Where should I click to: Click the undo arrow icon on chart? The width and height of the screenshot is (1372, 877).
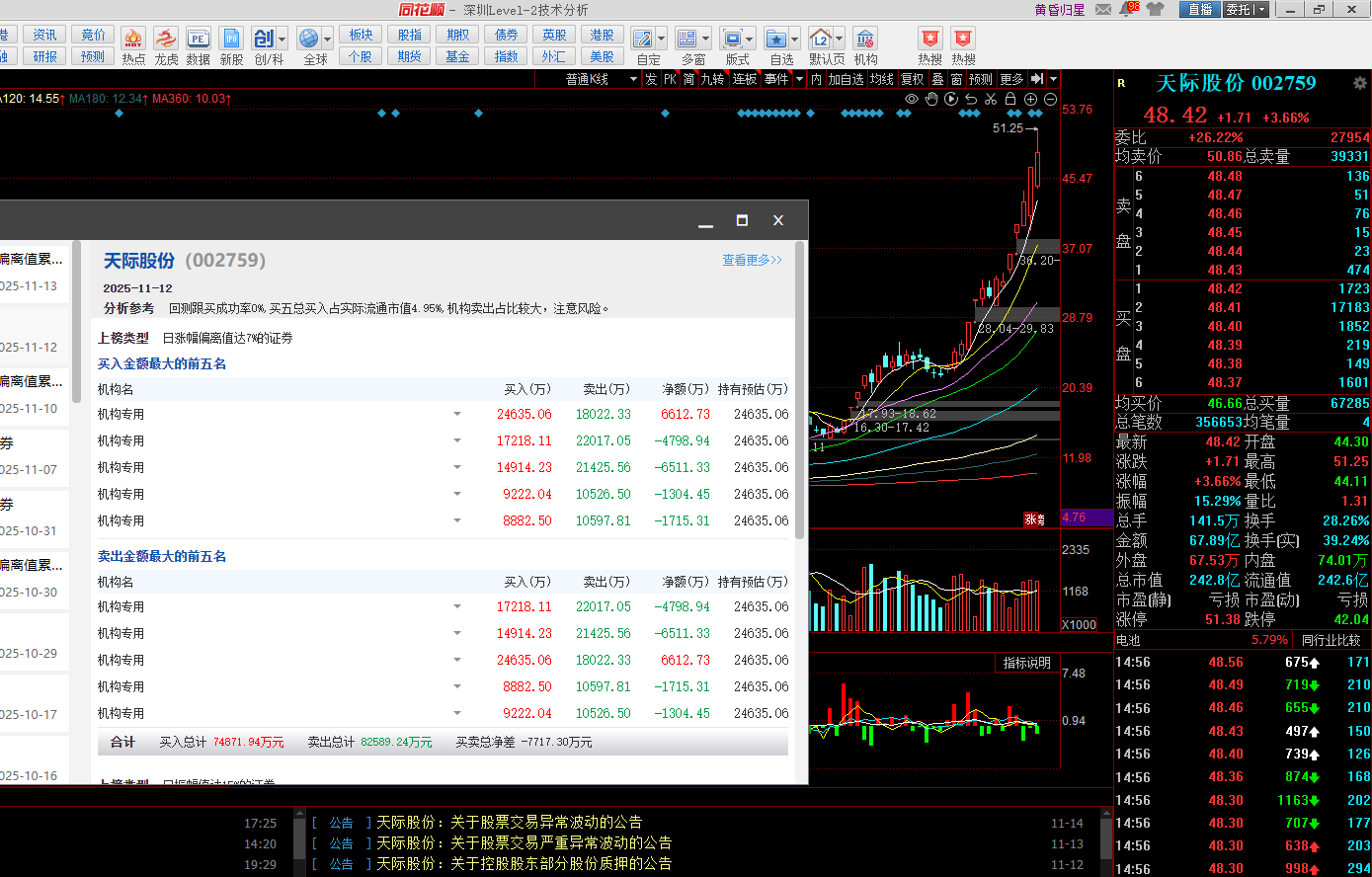point(971,99)
